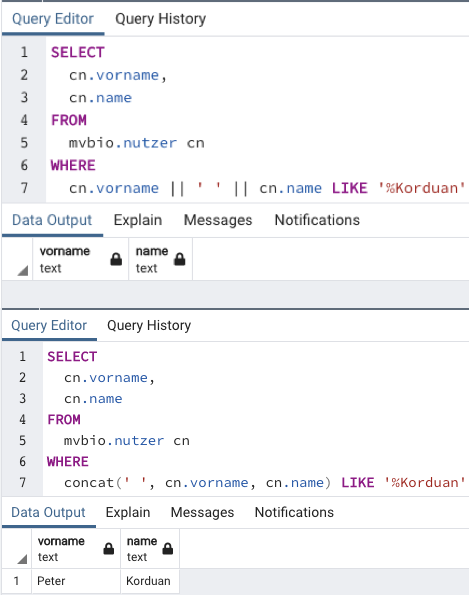Image resolution: width=469 pixels, height=595 pixels.
Task: Click lock icon on lower name column
Action: 167,549
